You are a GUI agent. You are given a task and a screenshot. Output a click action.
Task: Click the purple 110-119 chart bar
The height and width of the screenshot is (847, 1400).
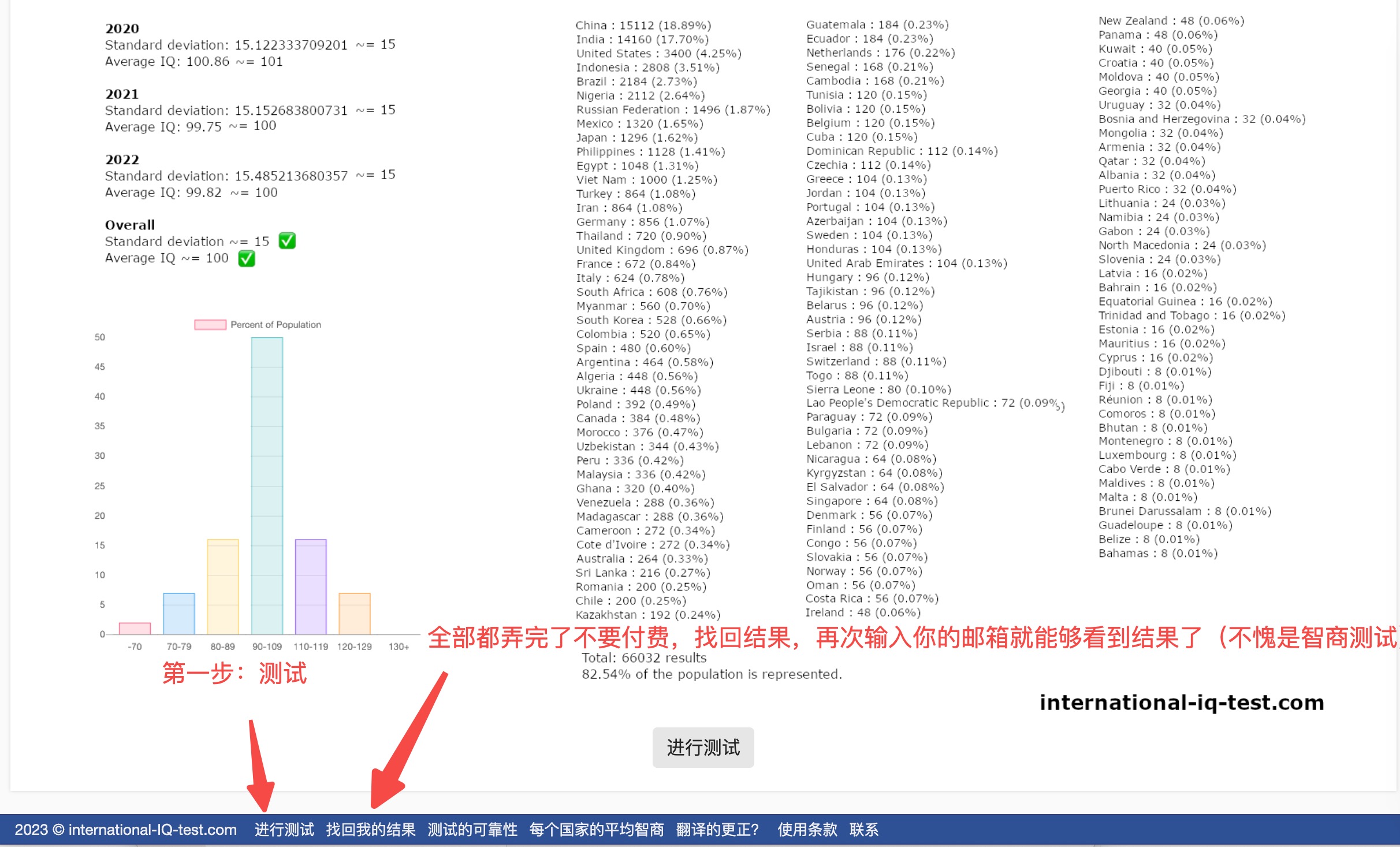pos(311,586)
